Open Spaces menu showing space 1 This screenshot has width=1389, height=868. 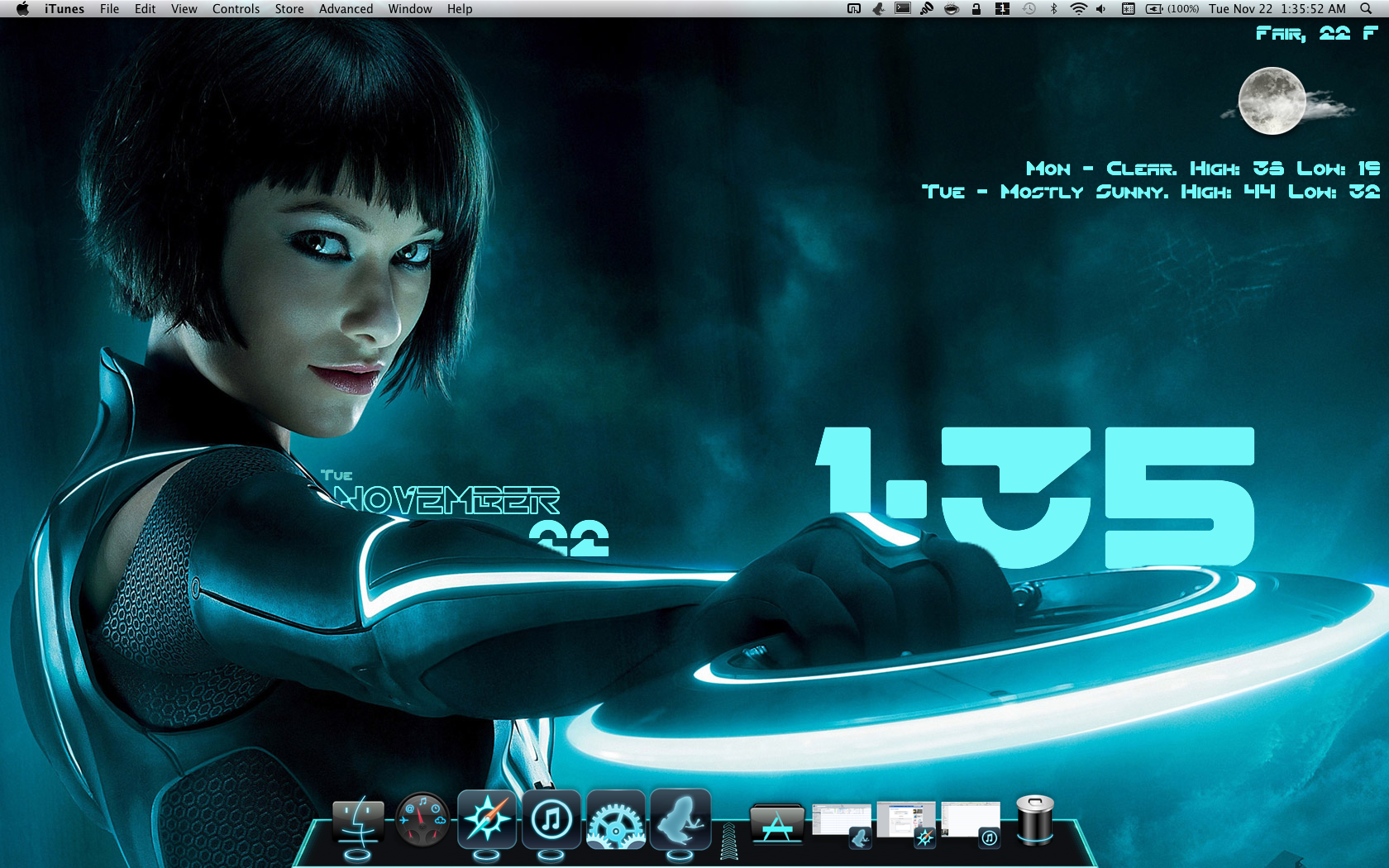tap(1002, 9)
